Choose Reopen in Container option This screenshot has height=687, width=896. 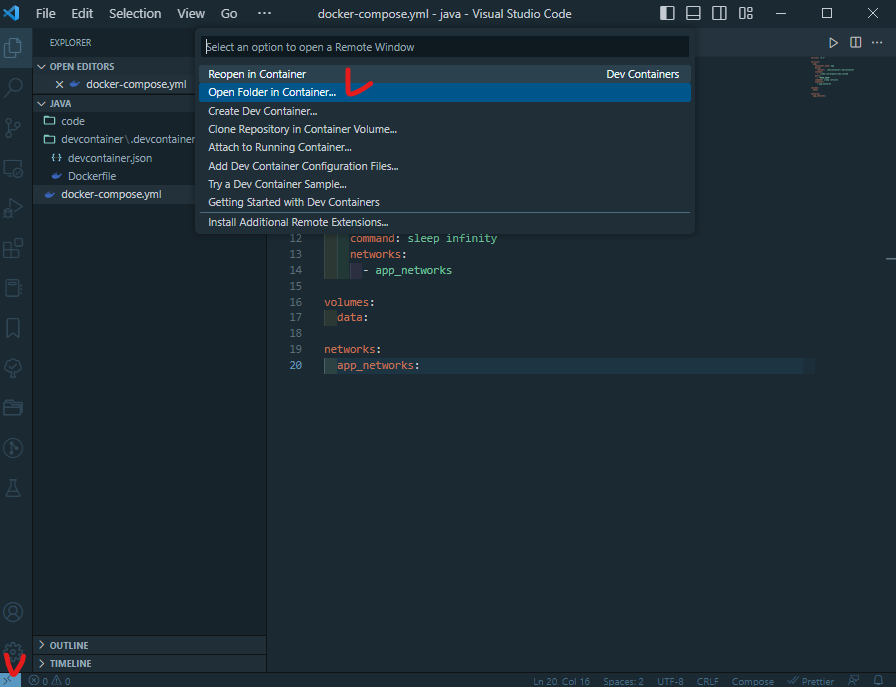pos(445,74)
